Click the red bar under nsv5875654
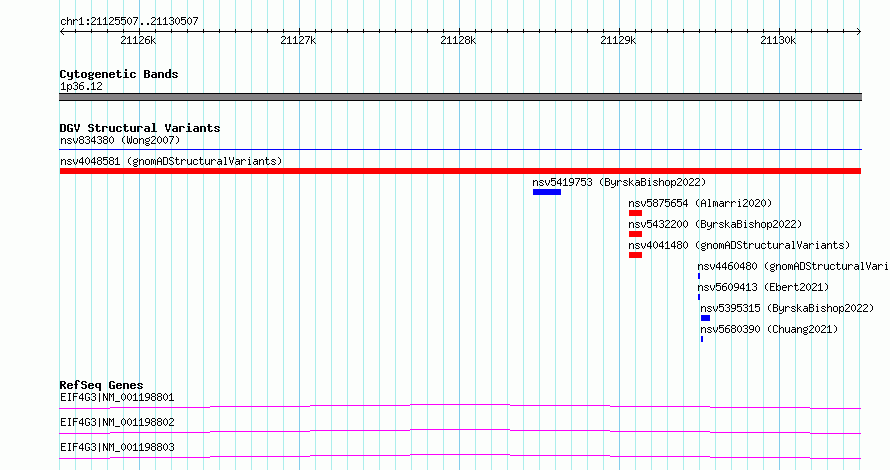The width and height of the screenshot is (890, 470). click(x=635, y=213)
